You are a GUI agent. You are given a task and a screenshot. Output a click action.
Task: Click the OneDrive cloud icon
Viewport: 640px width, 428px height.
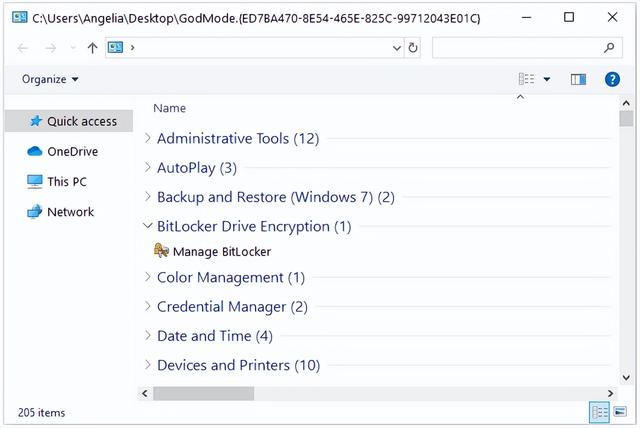point(35,151)
